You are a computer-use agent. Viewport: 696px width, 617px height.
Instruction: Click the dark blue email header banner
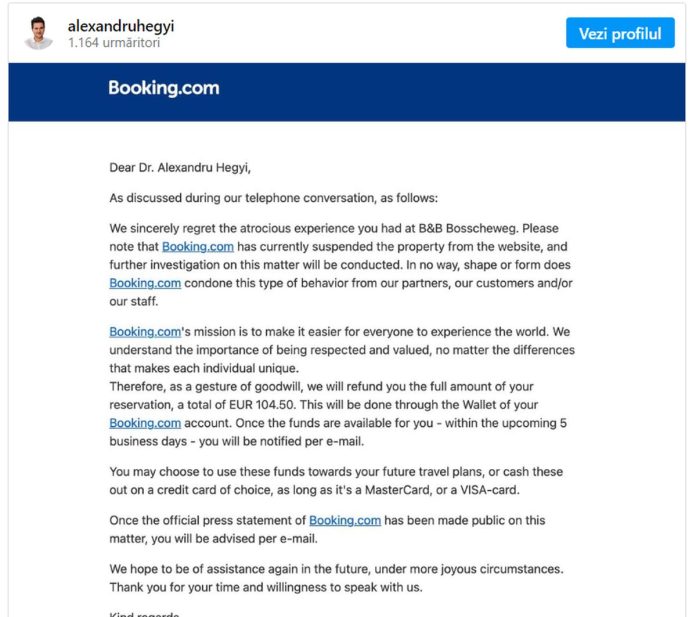(x=347, y=92)
